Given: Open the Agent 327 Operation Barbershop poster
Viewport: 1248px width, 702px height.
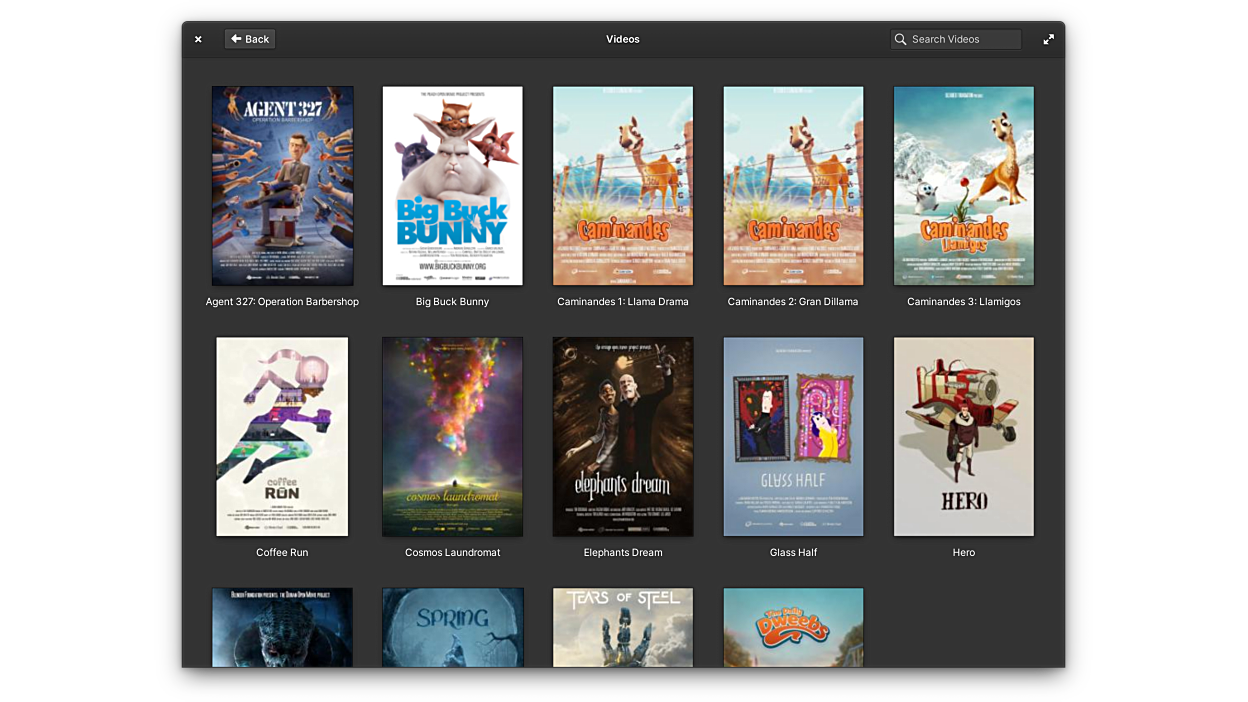Looking at the screenshot, I should [x=282, y=186].
